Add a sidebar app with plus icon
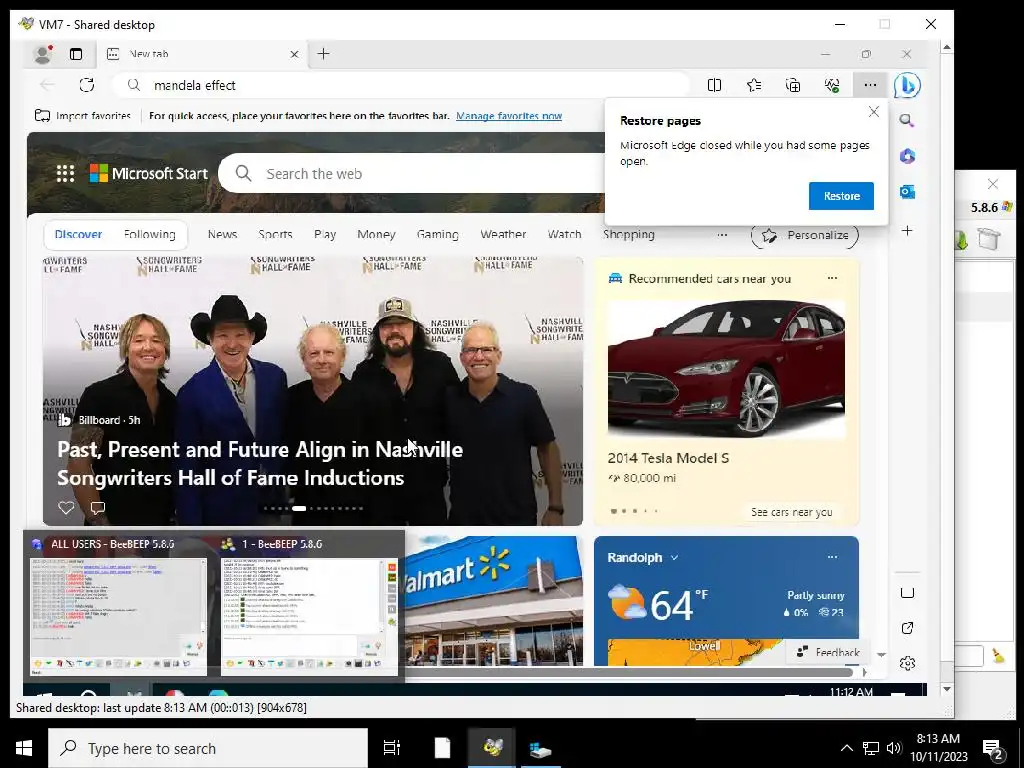 coord(907,231)
